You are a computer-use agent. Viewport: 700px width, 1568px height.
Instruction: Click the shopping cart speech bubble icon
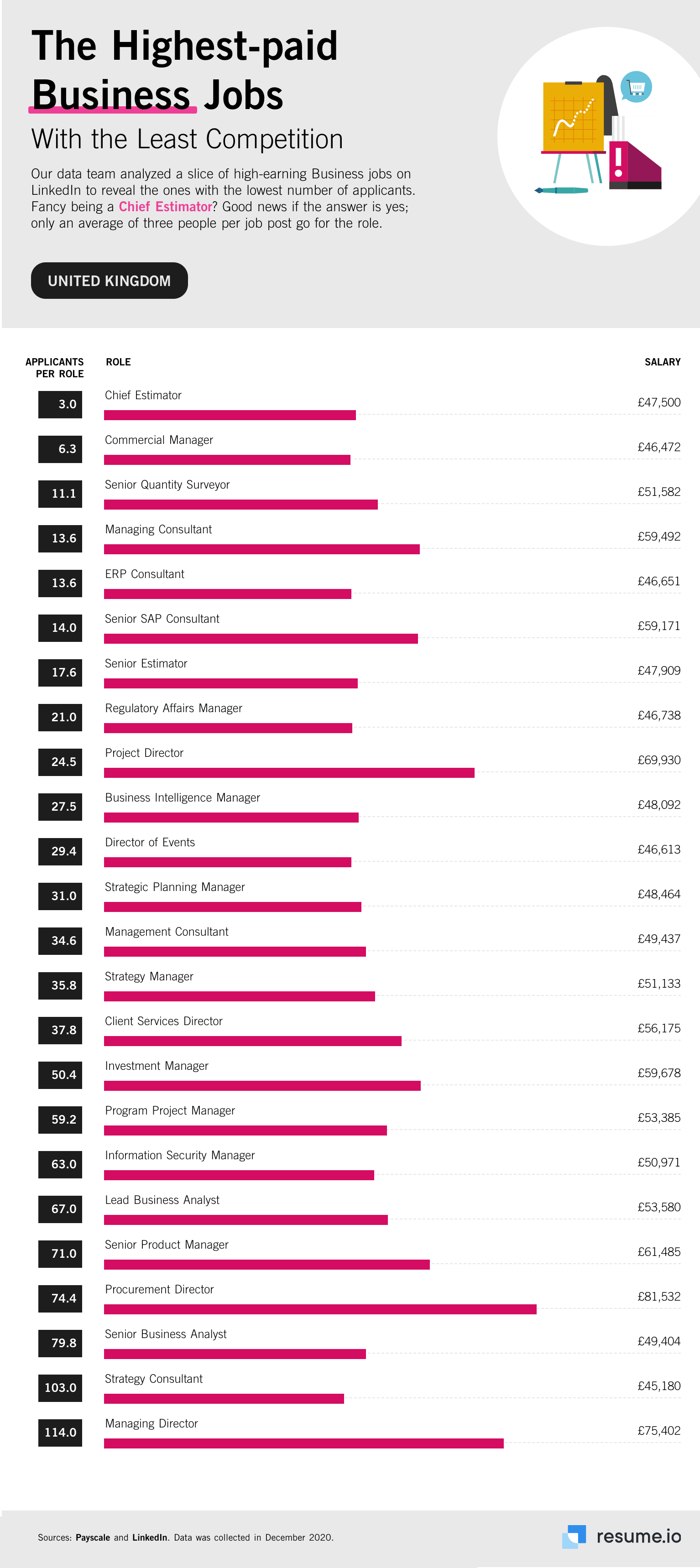pos(636,87)
